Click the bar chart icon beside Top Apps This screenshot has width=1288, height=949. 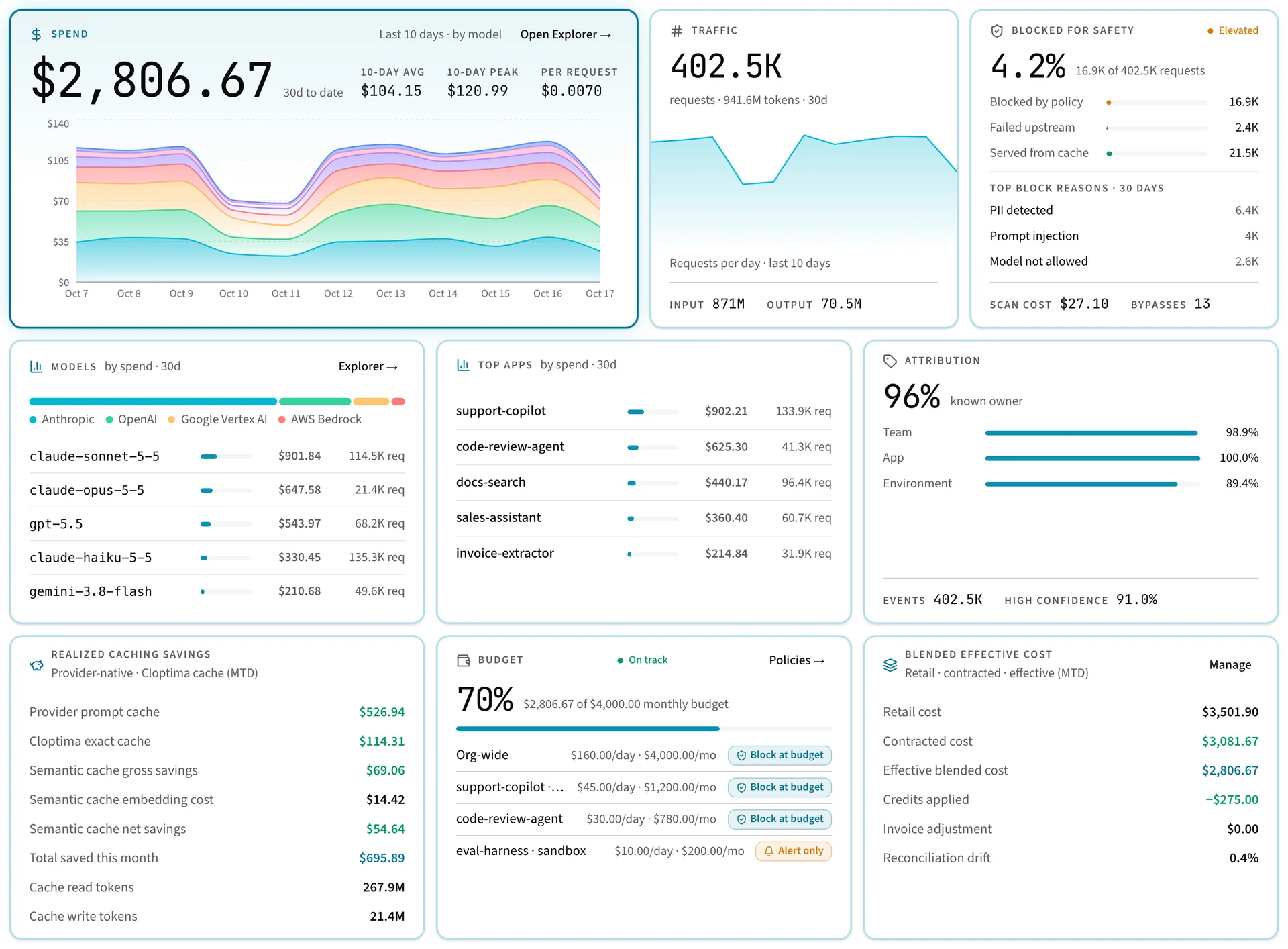pos(463,364)
